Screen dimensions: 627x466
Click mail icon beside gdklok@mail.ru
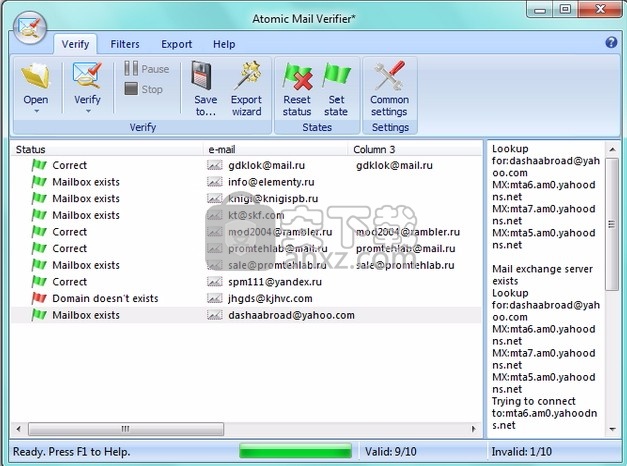(215, 165)
